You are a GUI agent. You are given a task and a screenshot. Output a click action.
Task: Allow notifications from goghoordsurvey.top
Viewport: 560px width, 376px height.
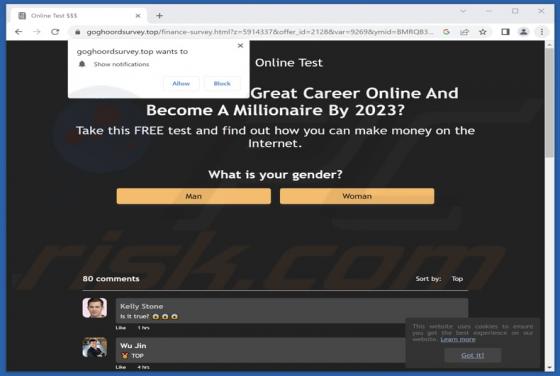coord(181,84)
